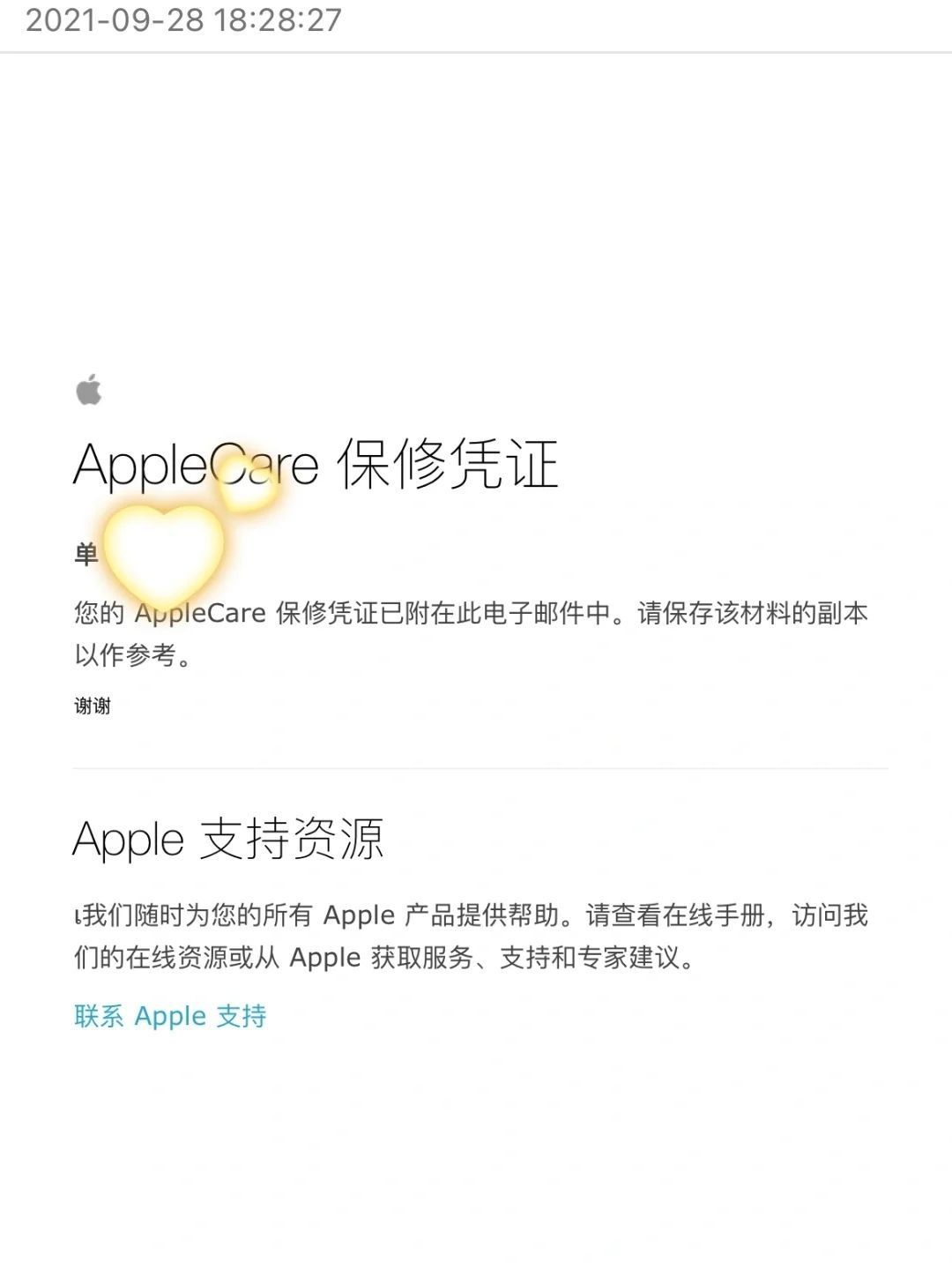Screen dimensions: 952x1270
Task: Tap the small yellow heart sticker
Action: tap(247, 483)
